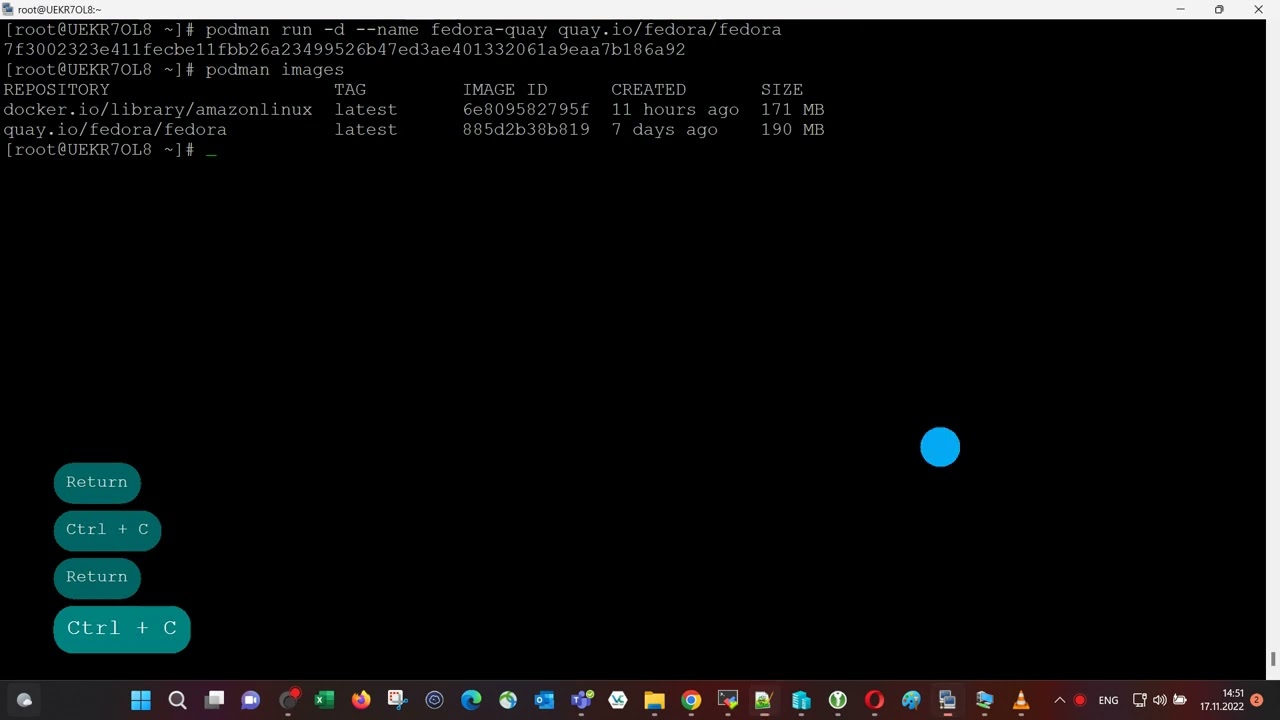Viewport: 1280px width, 720px height.
Task: Click '7 days ago' created value
Action: coord(664,130)
